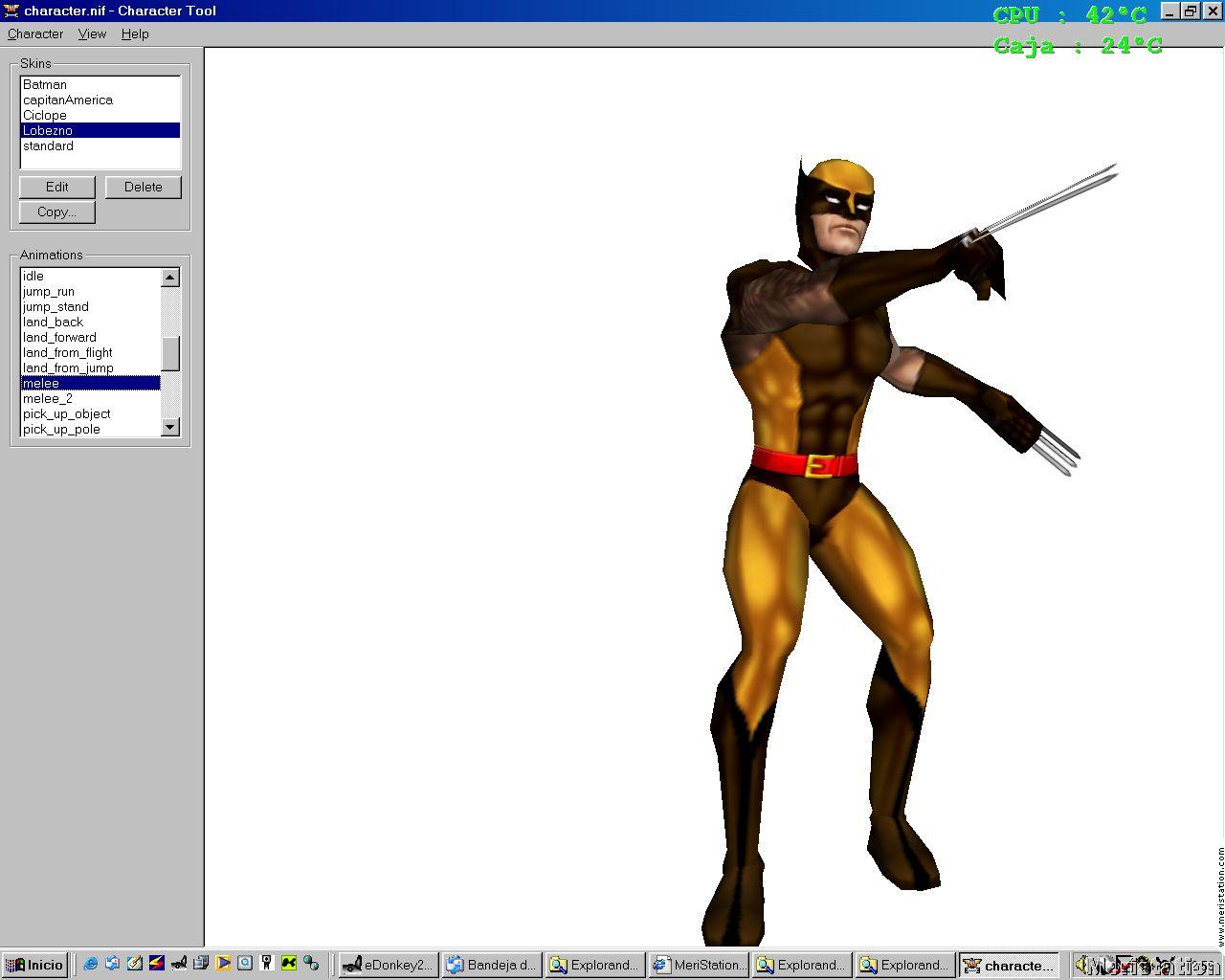Viewport: 1225px width, 980px height.
Task: Select the Lobezno skin
Action: pyautogui.click(x=100, y=130)
